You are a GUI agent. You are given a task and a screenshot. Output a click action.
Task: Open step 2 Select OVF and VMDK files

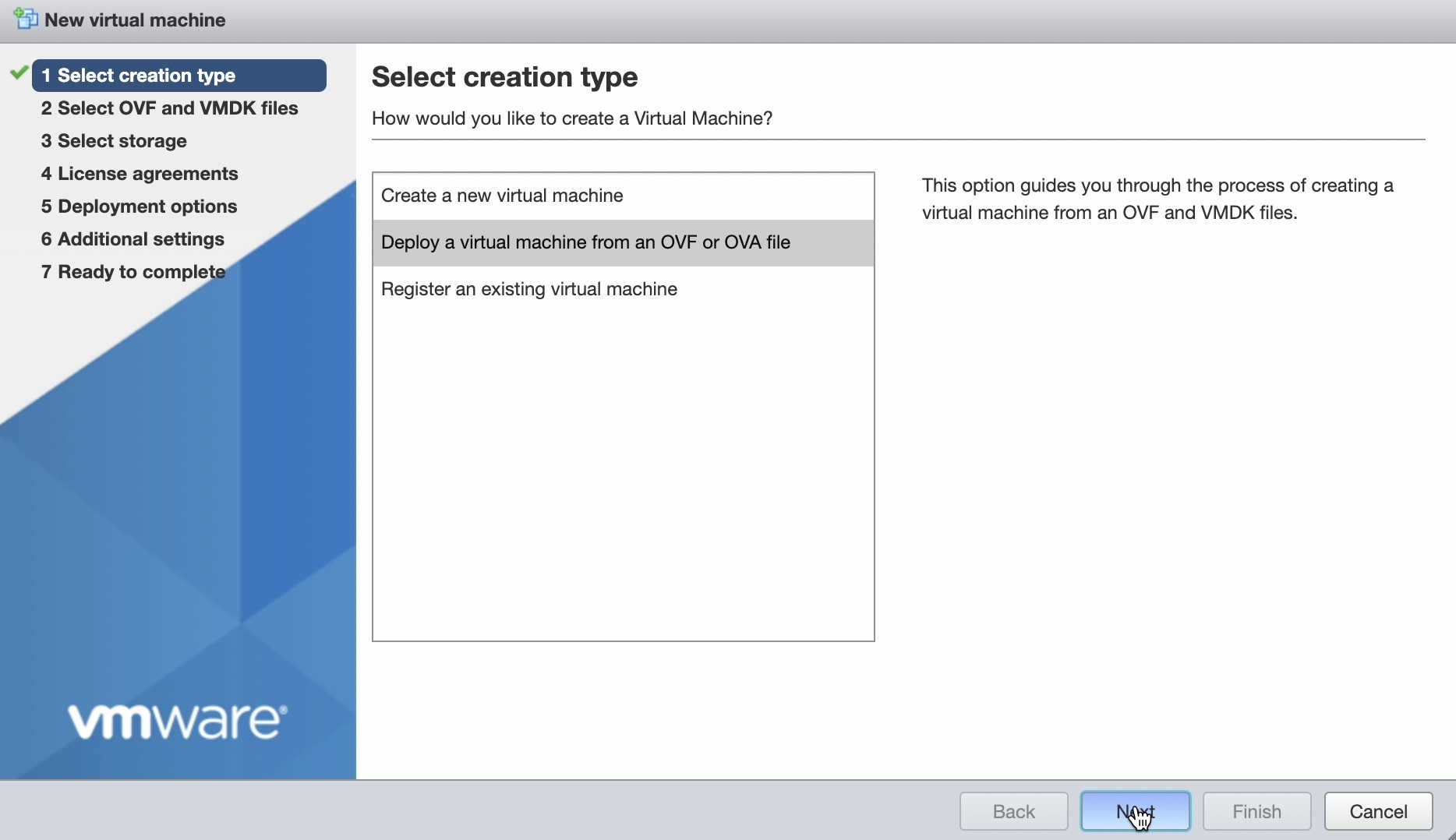tap(169, 108)
